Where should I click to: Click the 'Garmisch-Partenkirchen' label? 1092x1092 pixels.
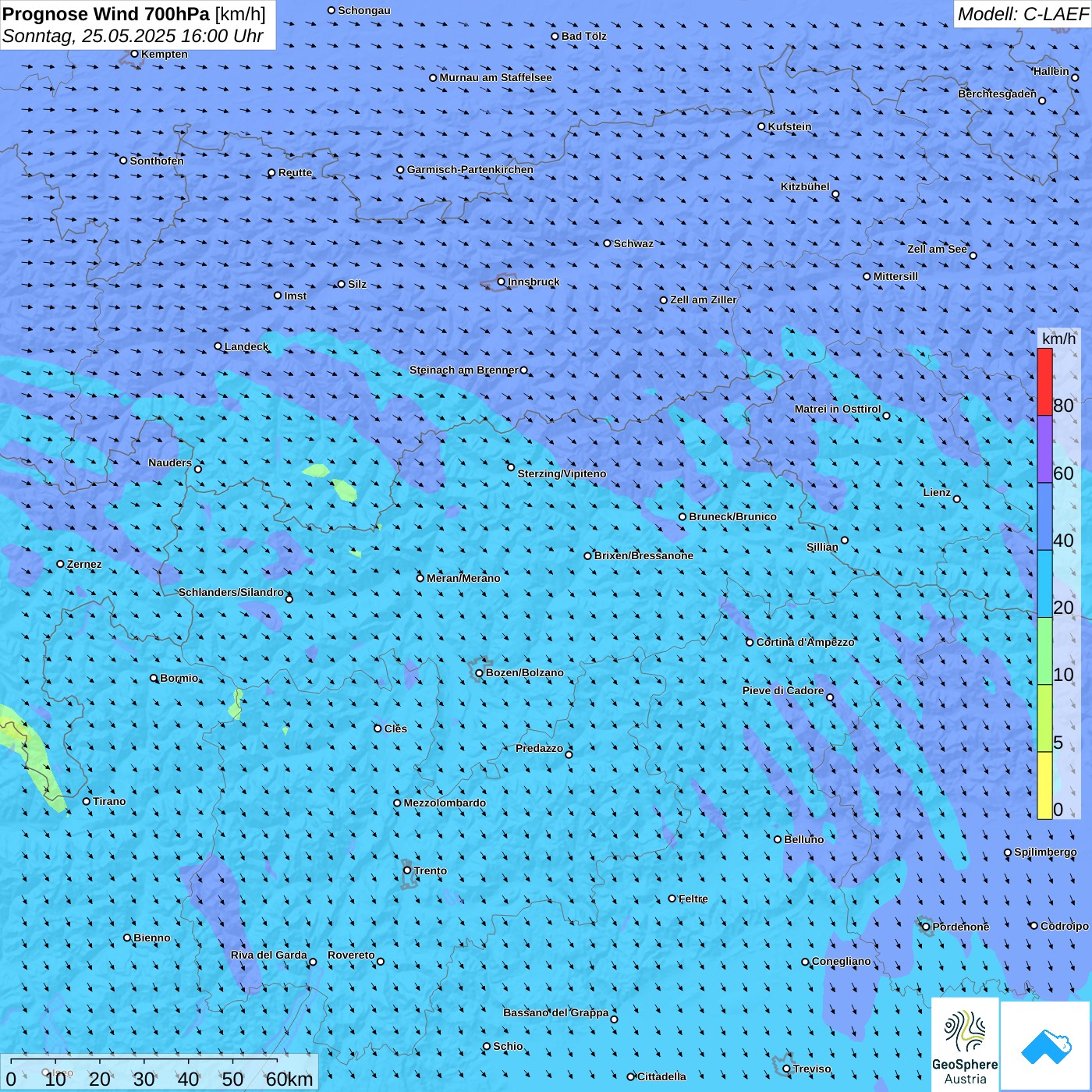pyautogui.click(x=470, y=169)
